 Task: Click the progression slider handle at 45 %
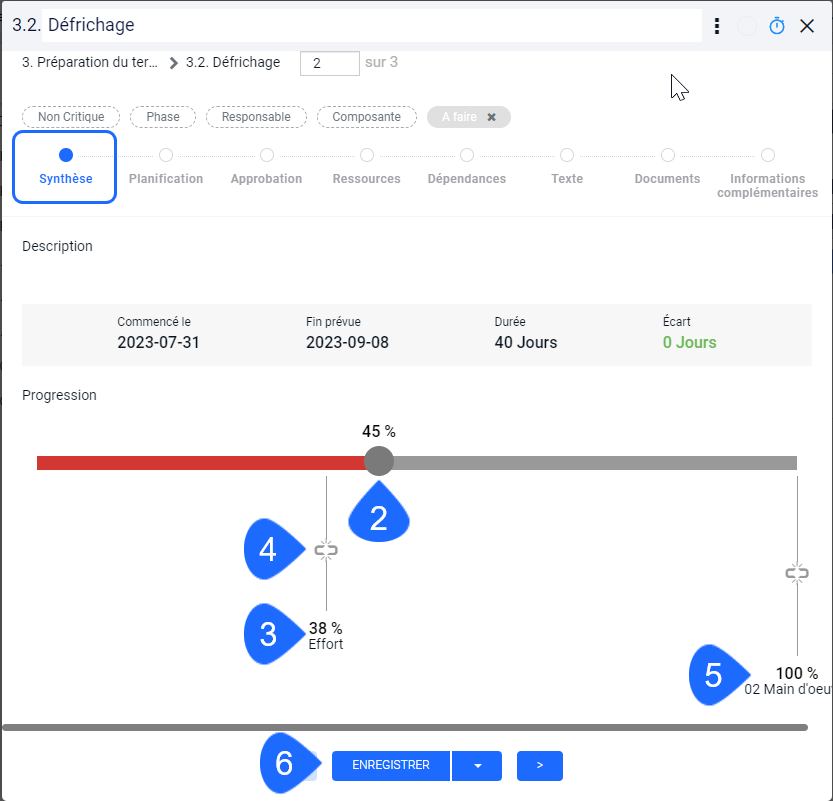[x=379, y=461]
